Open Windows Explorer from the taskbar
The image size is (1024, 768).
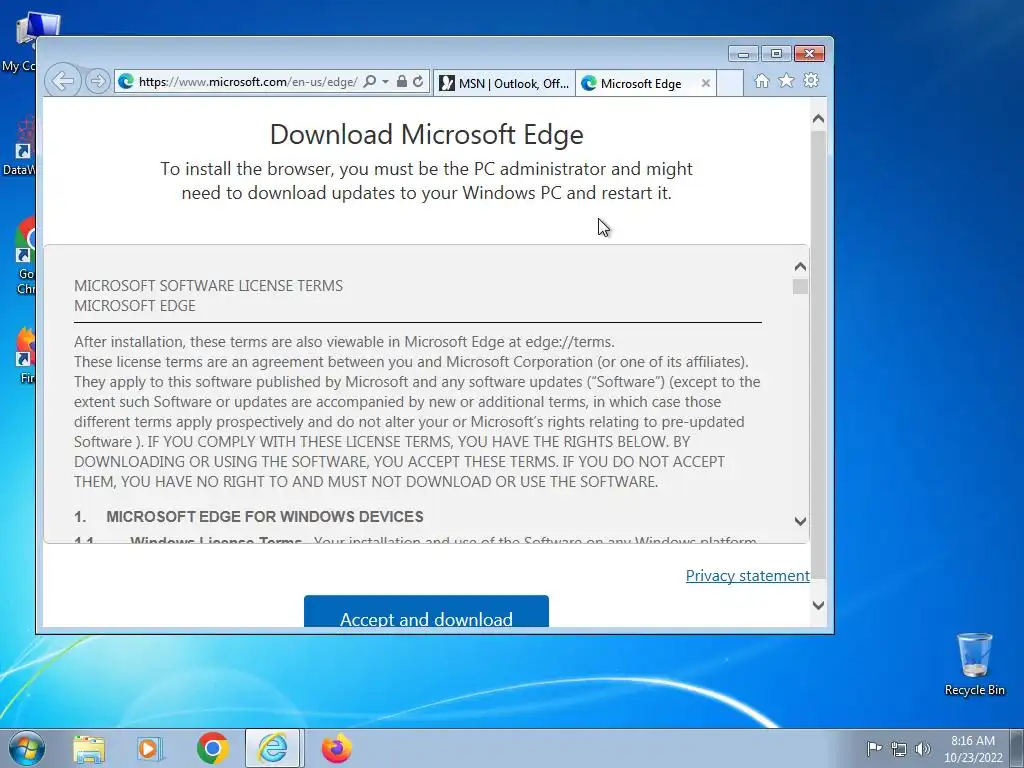[89, 748]
